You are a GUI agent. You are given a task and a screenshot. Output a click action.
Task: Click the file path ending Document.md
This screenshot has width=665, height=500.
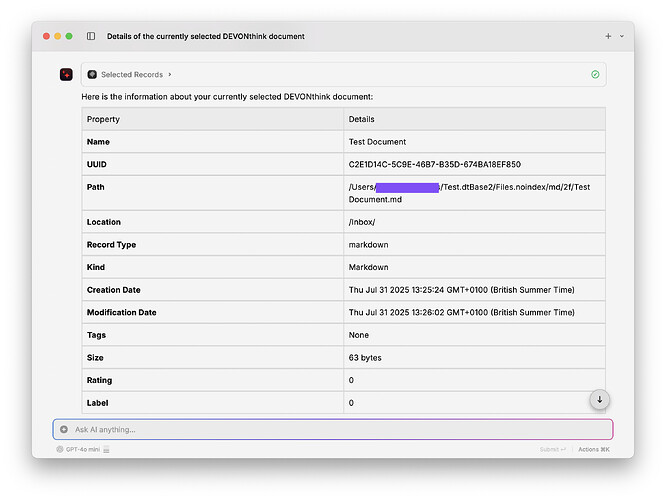[x=469, y=193]
